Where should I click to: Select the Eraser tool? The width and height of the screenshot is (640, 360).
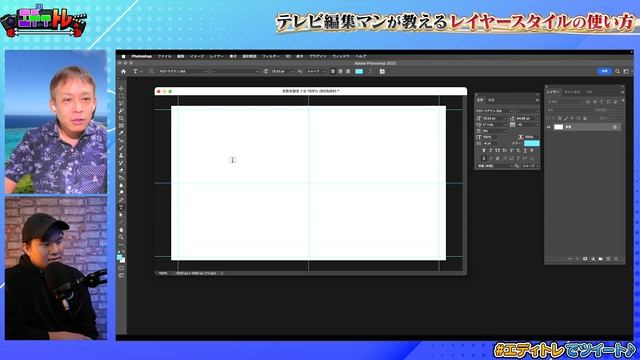tap(121, 170)
